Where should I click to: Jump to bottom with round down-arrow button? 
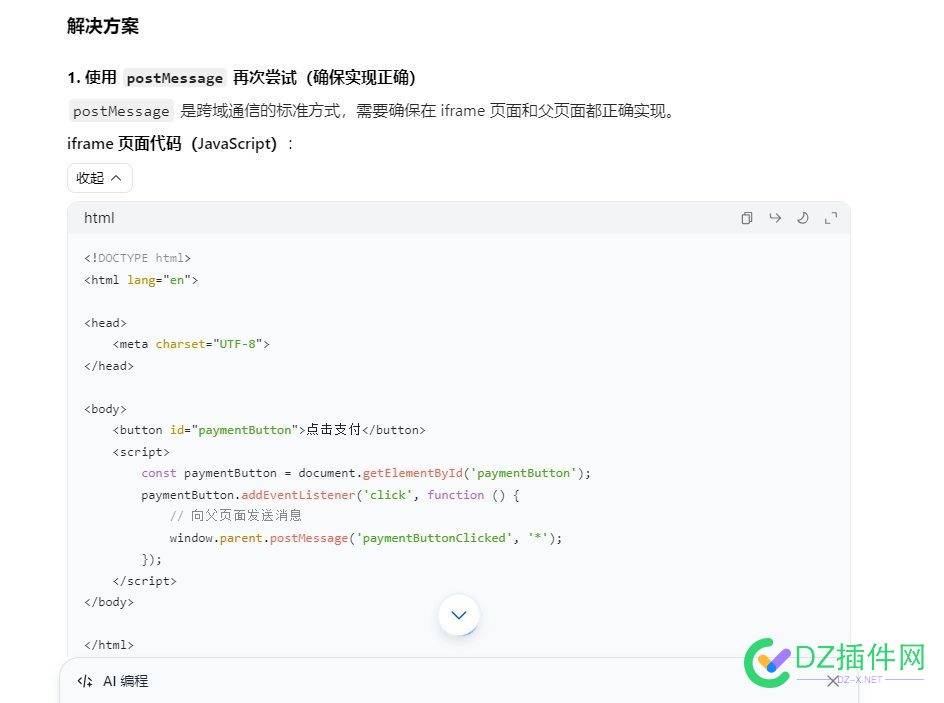pos(459,615)
